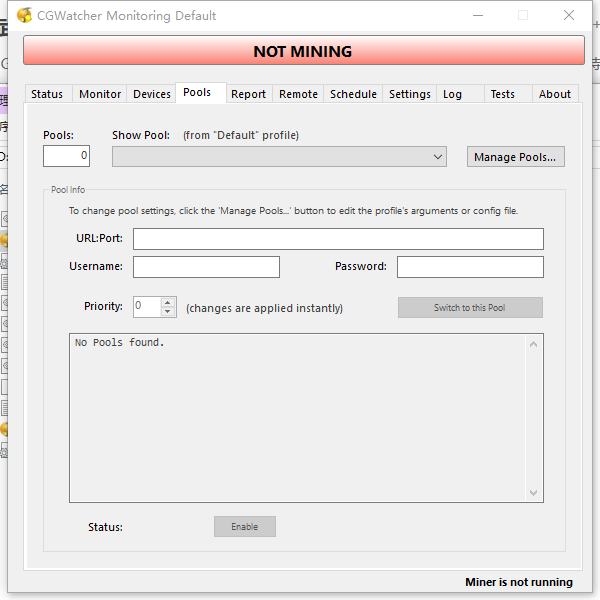600x600 pixels.
Task: Click 'Miner is not running' status text
Action: (519, 582)
